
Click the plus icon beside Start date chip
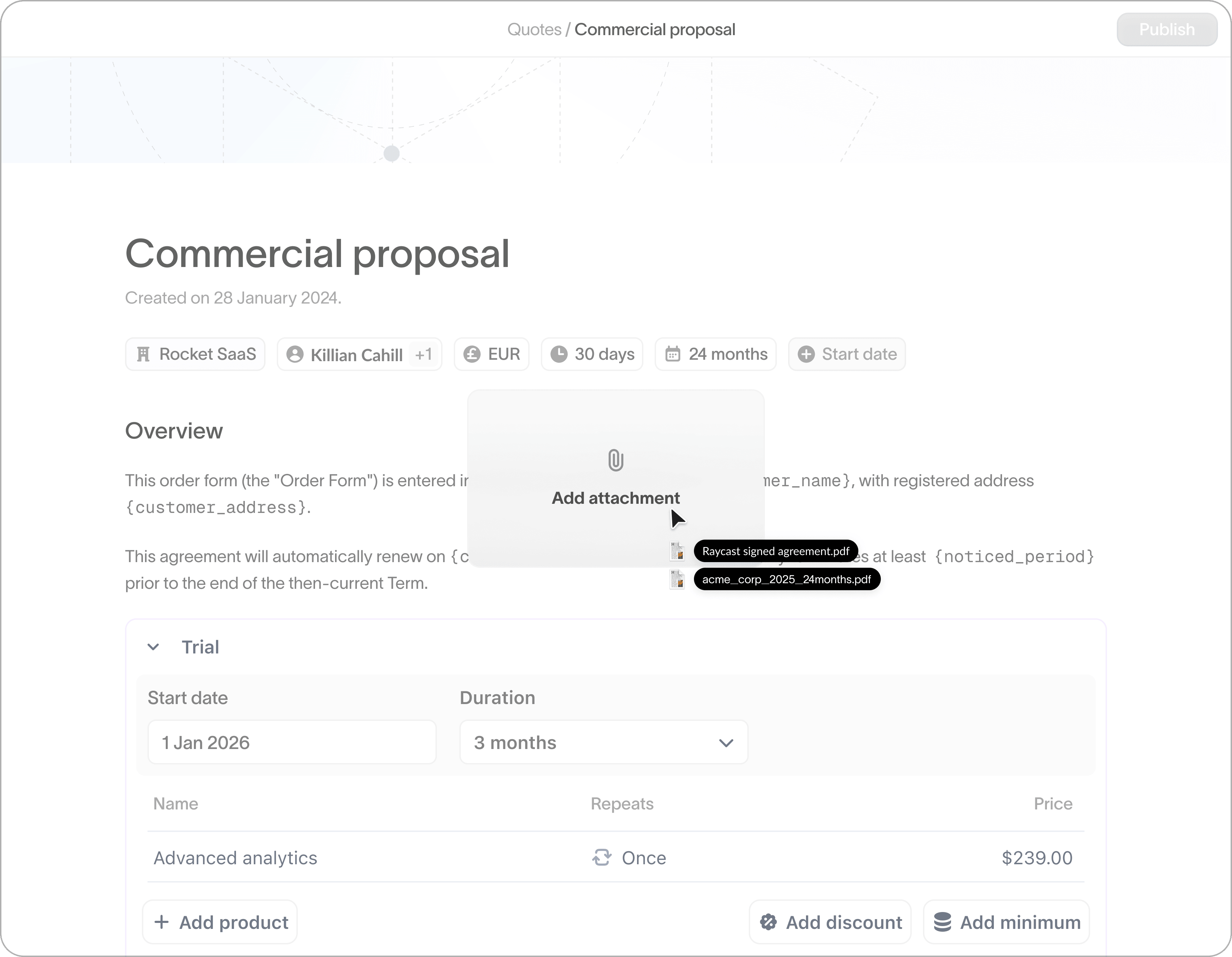[806, 354]
